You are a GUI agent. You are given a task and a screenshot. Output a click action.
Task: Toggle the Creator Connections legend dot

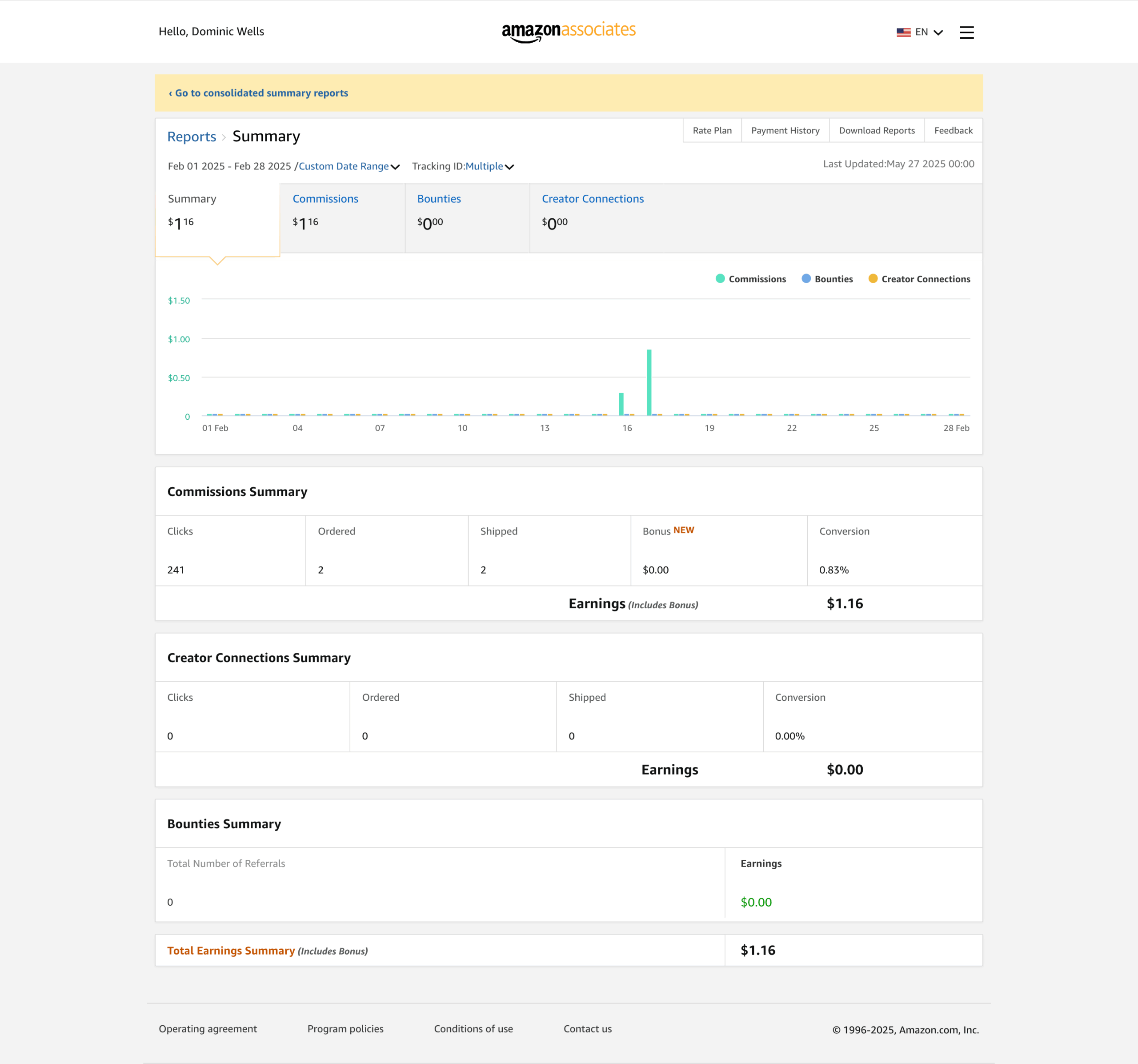click(x=872, y=278)
